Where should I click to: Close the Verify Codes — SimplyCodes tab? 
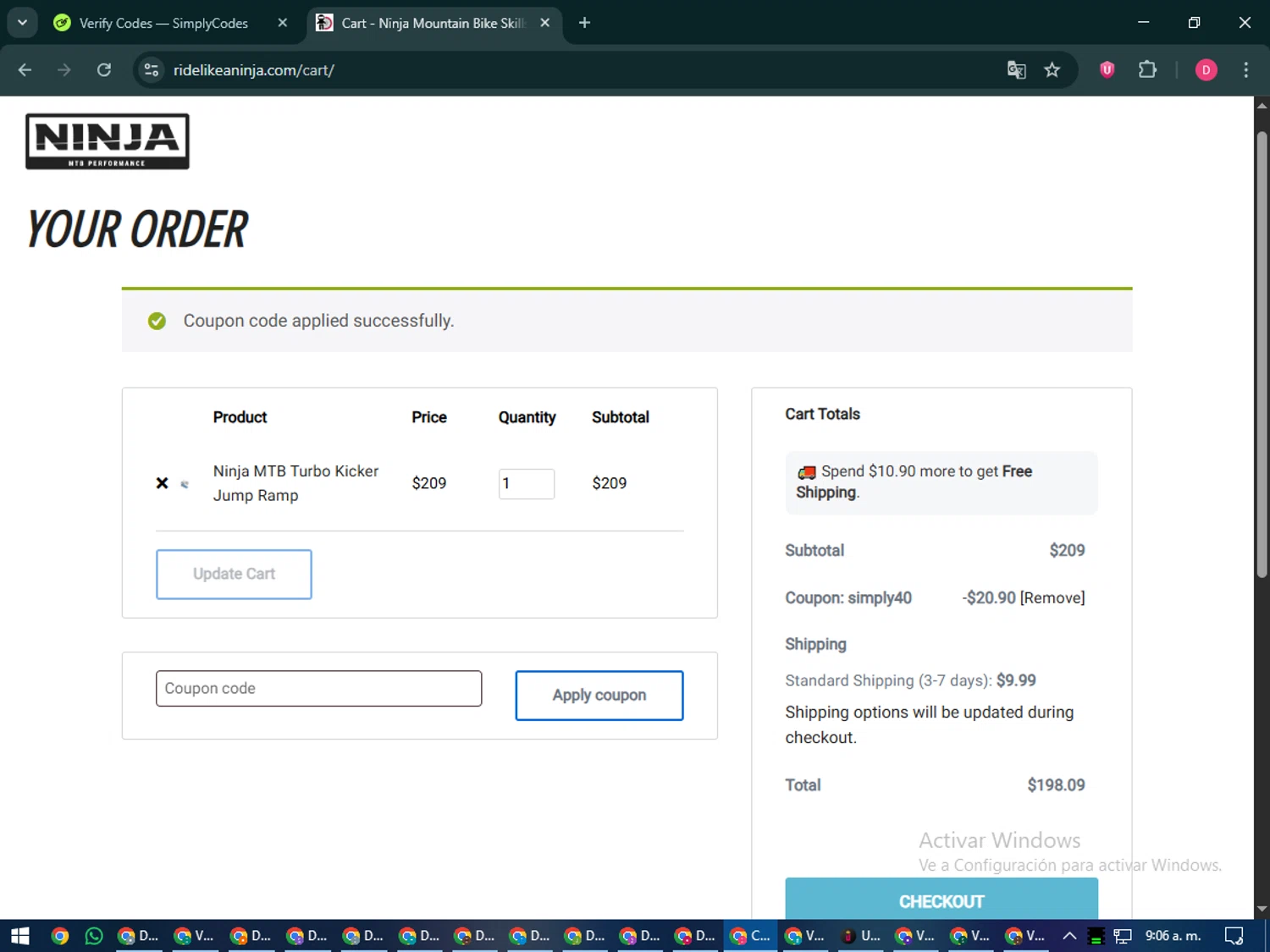click(x=283, y=23)
